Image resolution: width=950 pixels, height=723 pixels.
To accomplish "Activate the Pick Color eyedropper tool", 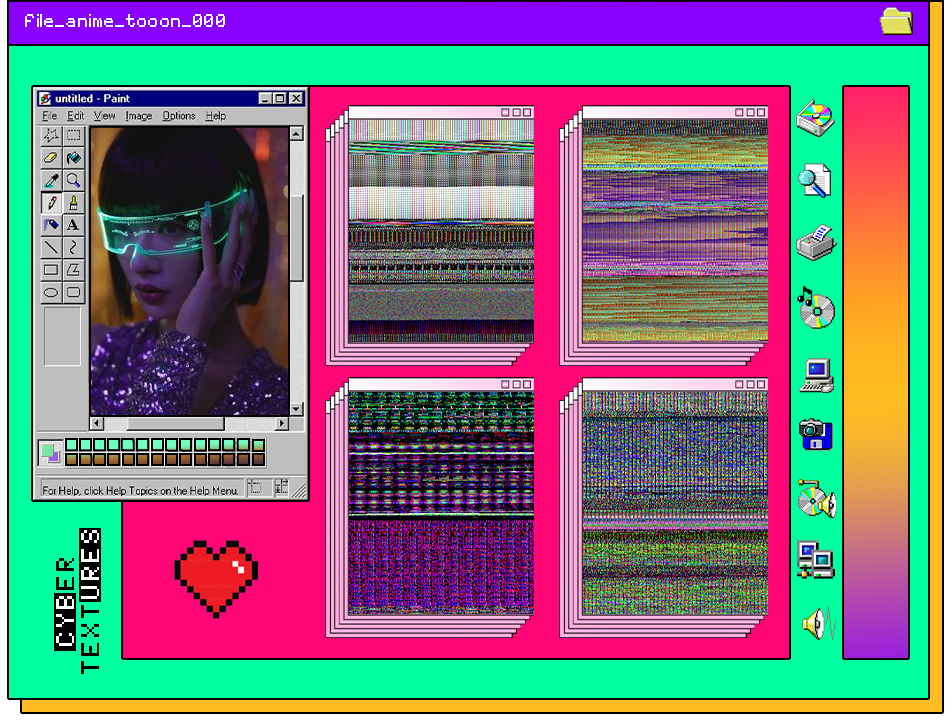I will pos(51,181).
